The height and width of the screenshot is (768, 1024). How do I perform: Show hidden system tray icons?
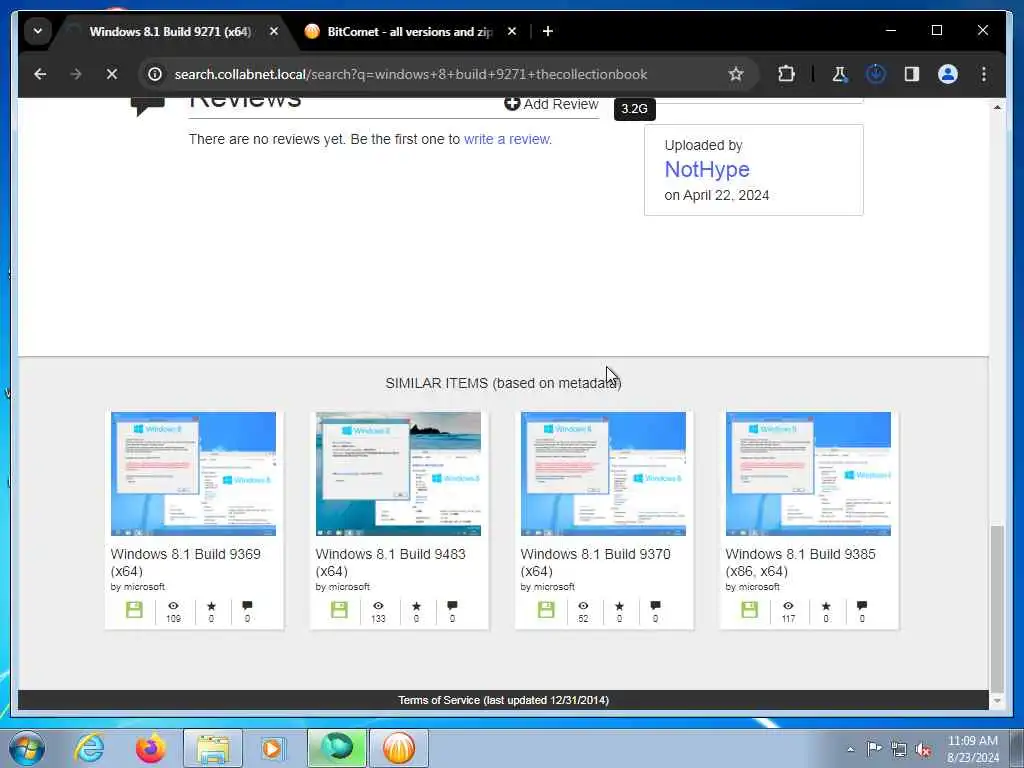click(x=850, y=749)
